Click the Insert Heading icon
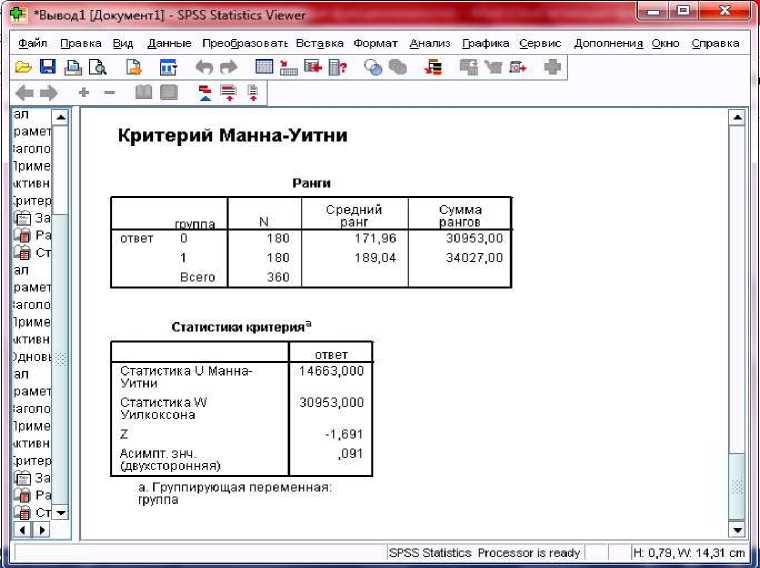The height and width of the screenshot is (568, 760). (x=206, y=92)
